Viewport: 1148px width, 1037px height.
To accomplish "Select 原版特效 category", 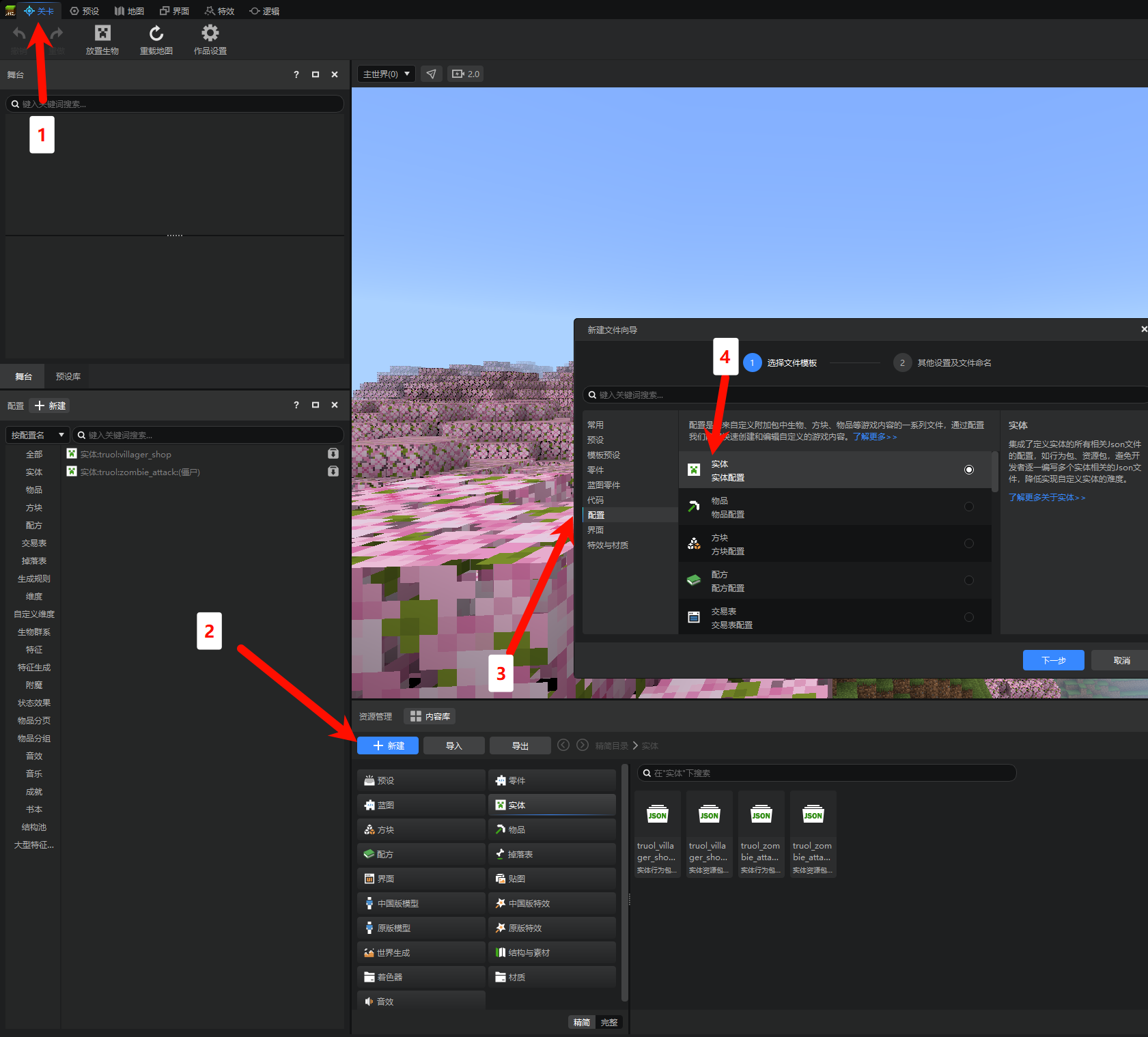I will pyautogui.click(x=552, y=928).
